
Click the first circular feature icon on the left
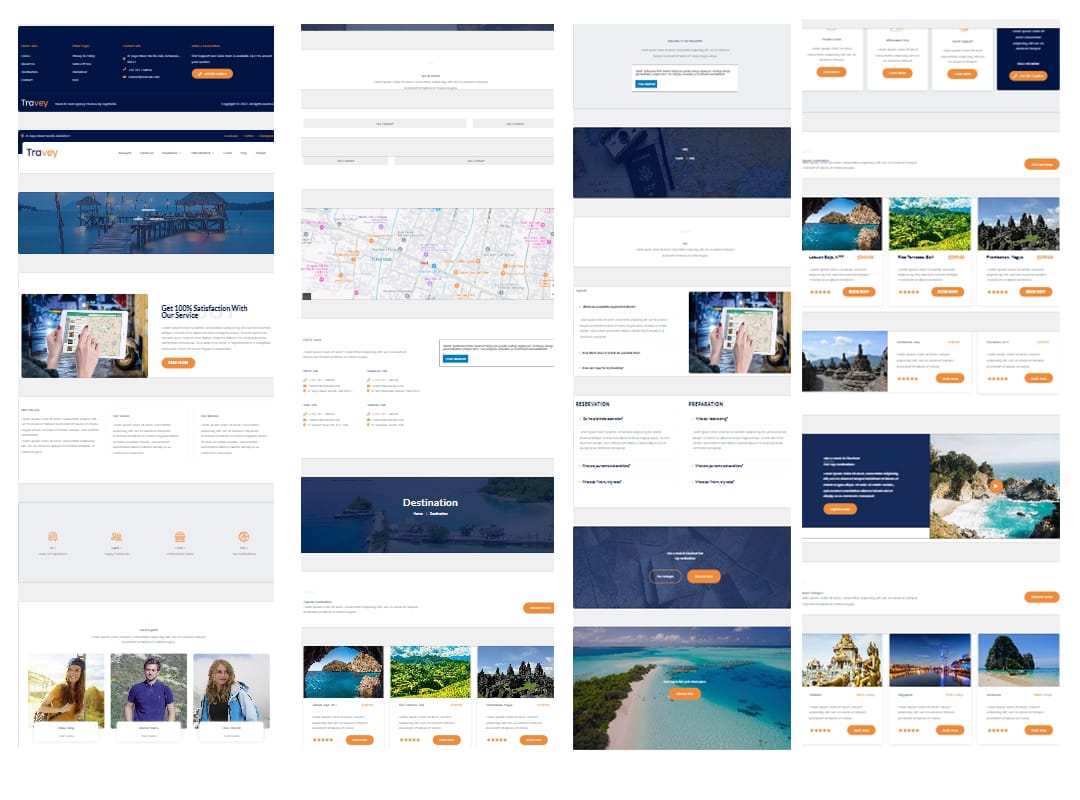click(52, 535)
